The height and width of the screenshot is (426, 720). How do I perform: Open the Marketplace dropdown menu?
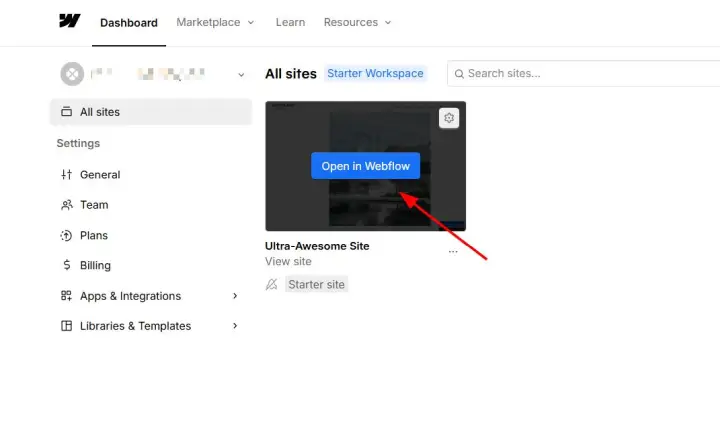[215, 22]
